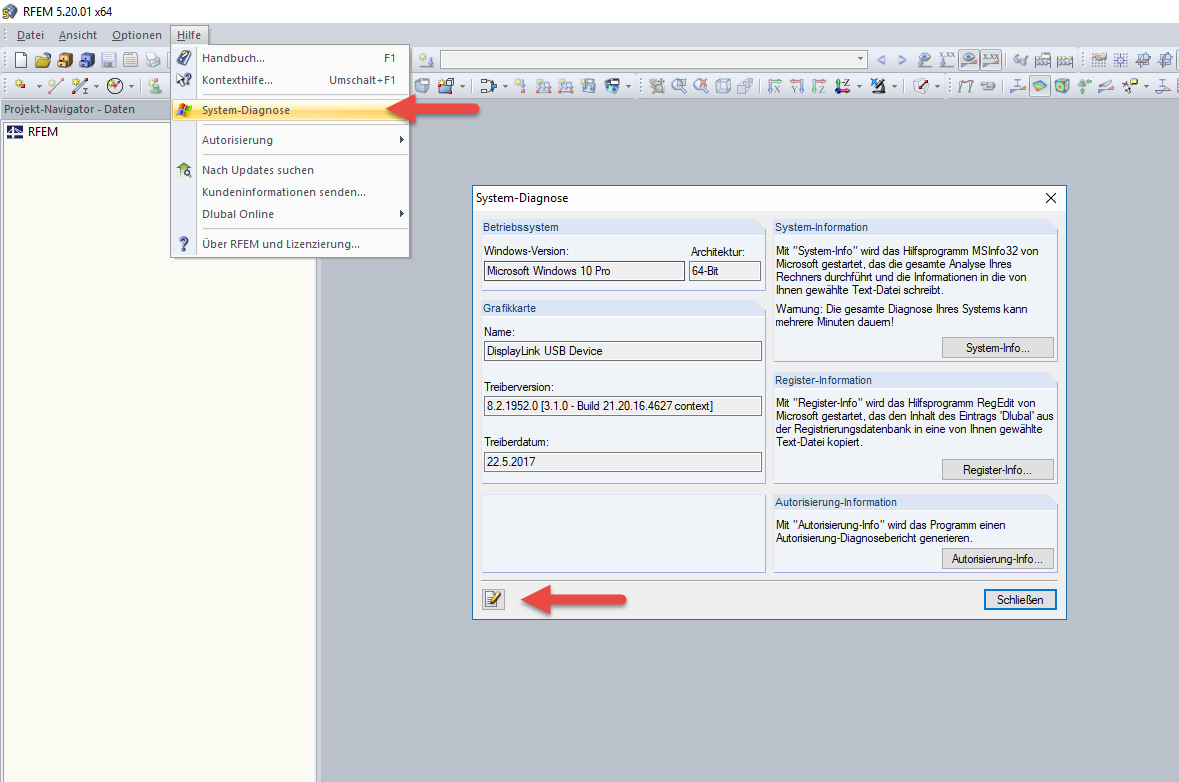Click the Grafikkarte Name field
The image size is (1179, 782).
point(623,350)
